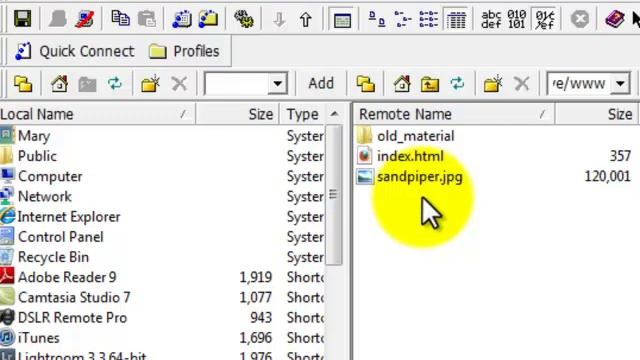Image resolution: width=640 pixels, height=360 pixels.
Task: Click the local pane delete X icon
Action: coord(179,84)
